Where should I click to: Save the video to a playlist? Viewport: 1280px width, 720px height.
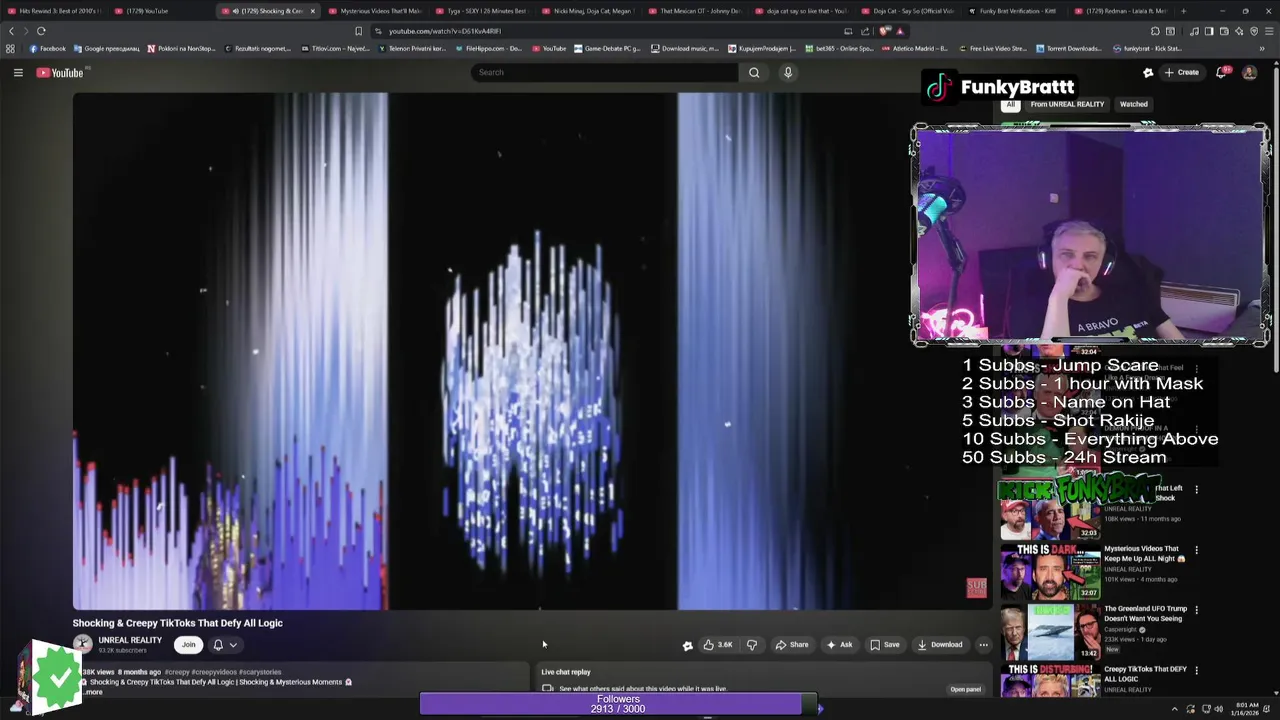coord(884,645)
